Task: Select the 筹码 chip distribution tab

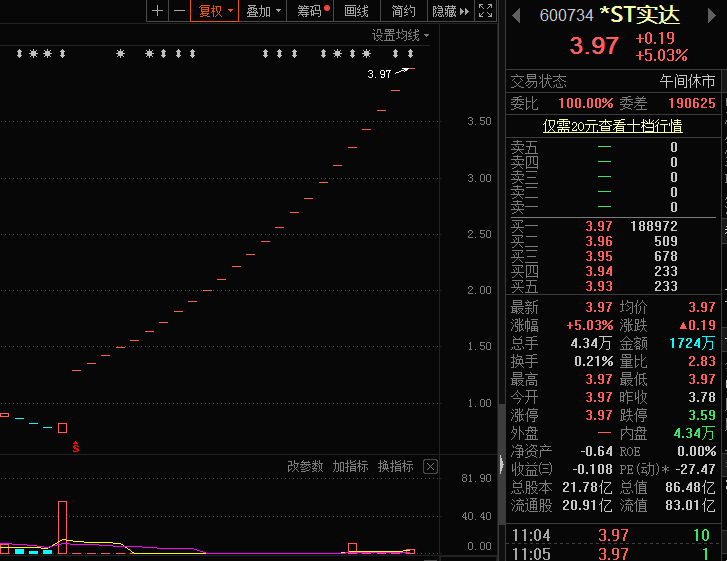Action: (313, 11)
